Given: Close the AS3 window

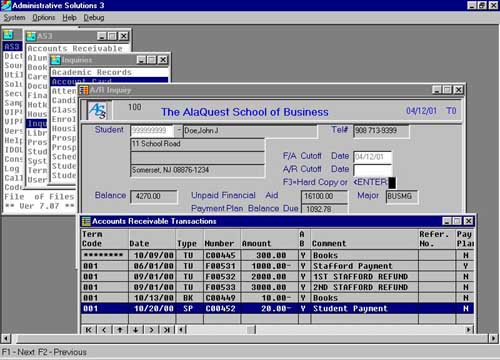Looking at the screenshot, I should pyautogui.click(x=124, y=36).
